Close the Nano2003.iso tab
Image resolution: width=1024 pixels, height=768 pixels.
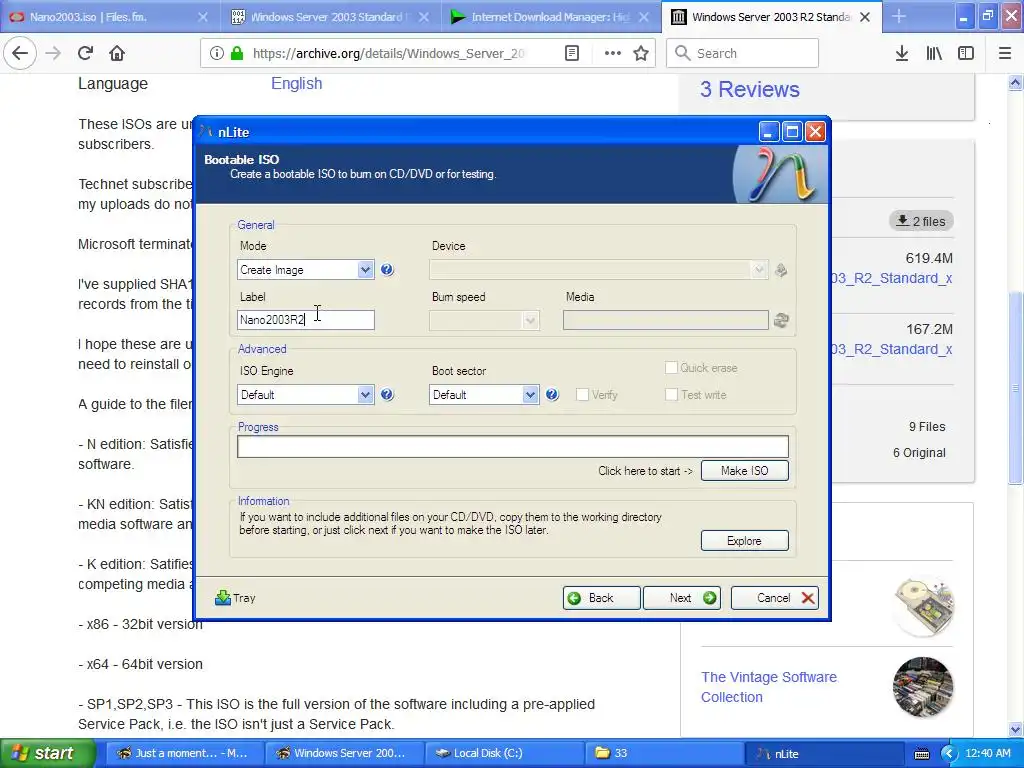tap(203, 17)
